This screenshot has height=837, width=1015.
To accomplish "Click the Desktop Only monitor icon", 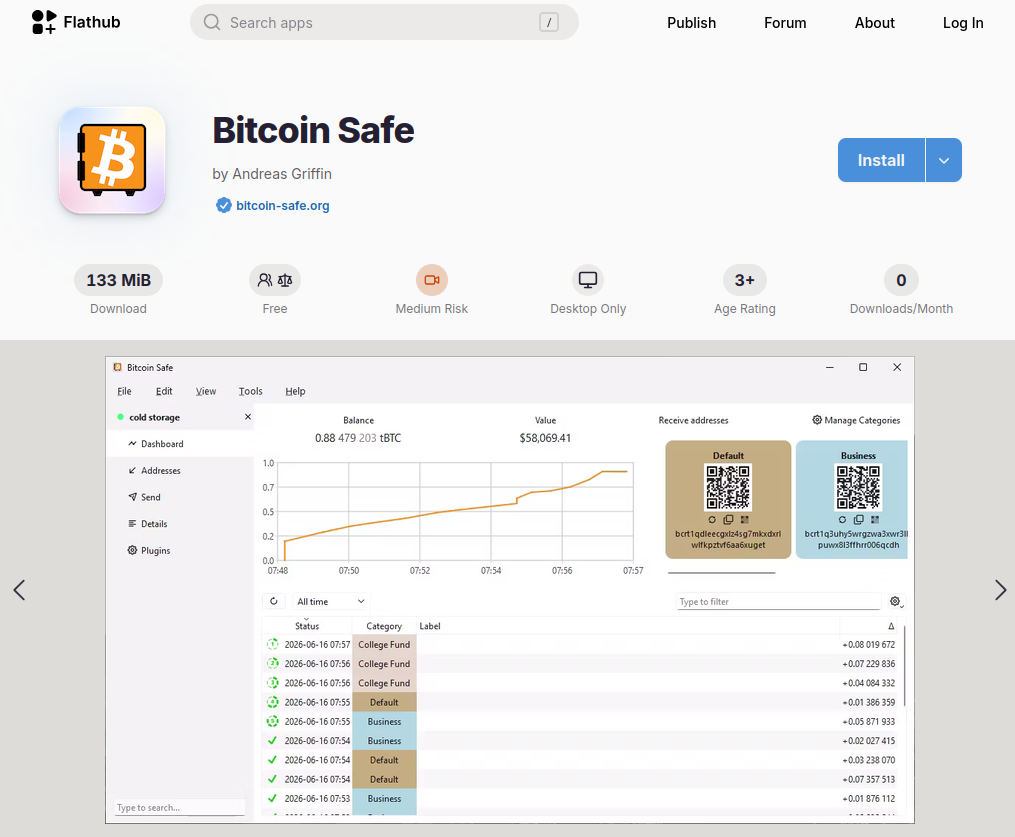I will [588, 280].
